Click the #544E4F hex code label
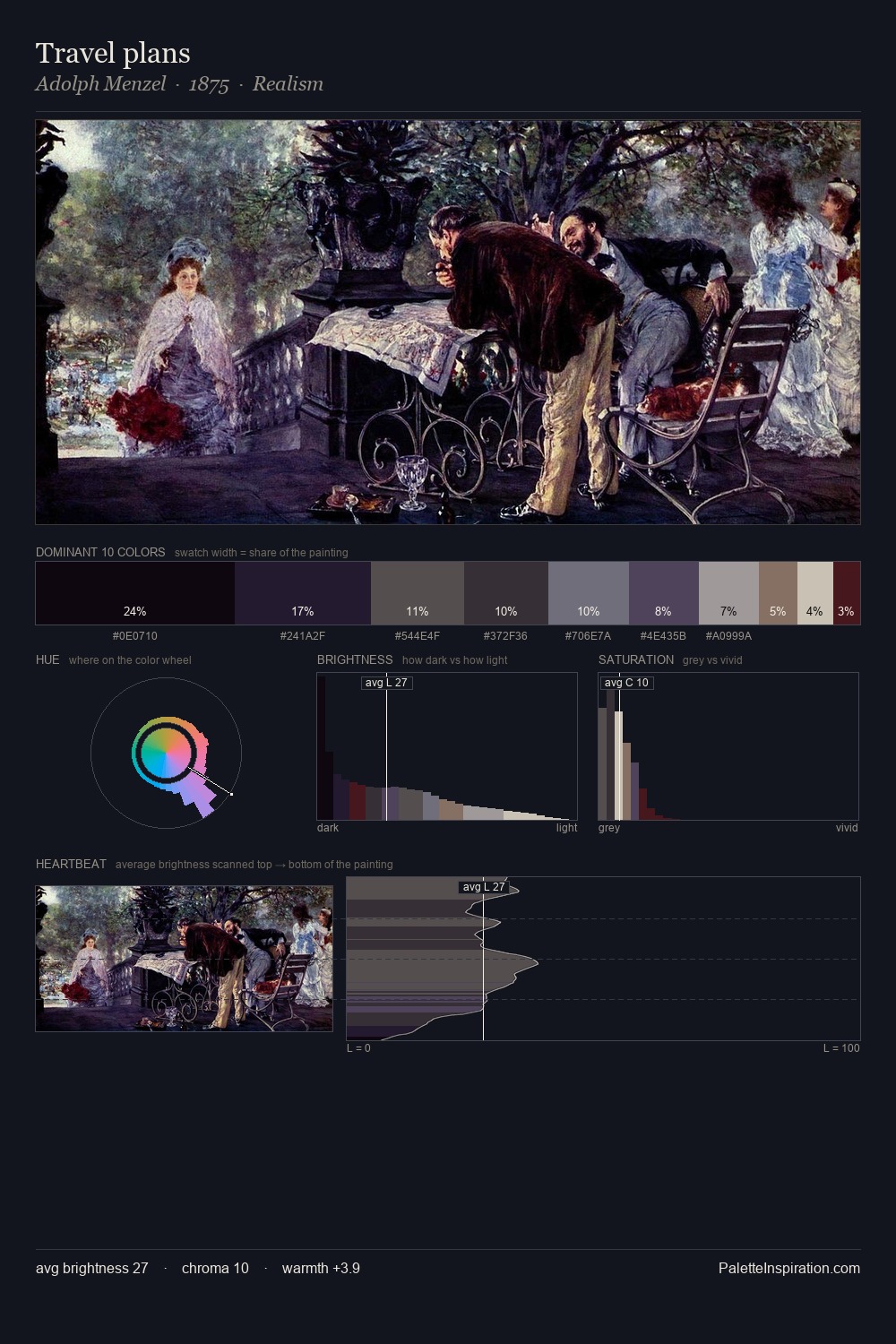 [418, 636]
